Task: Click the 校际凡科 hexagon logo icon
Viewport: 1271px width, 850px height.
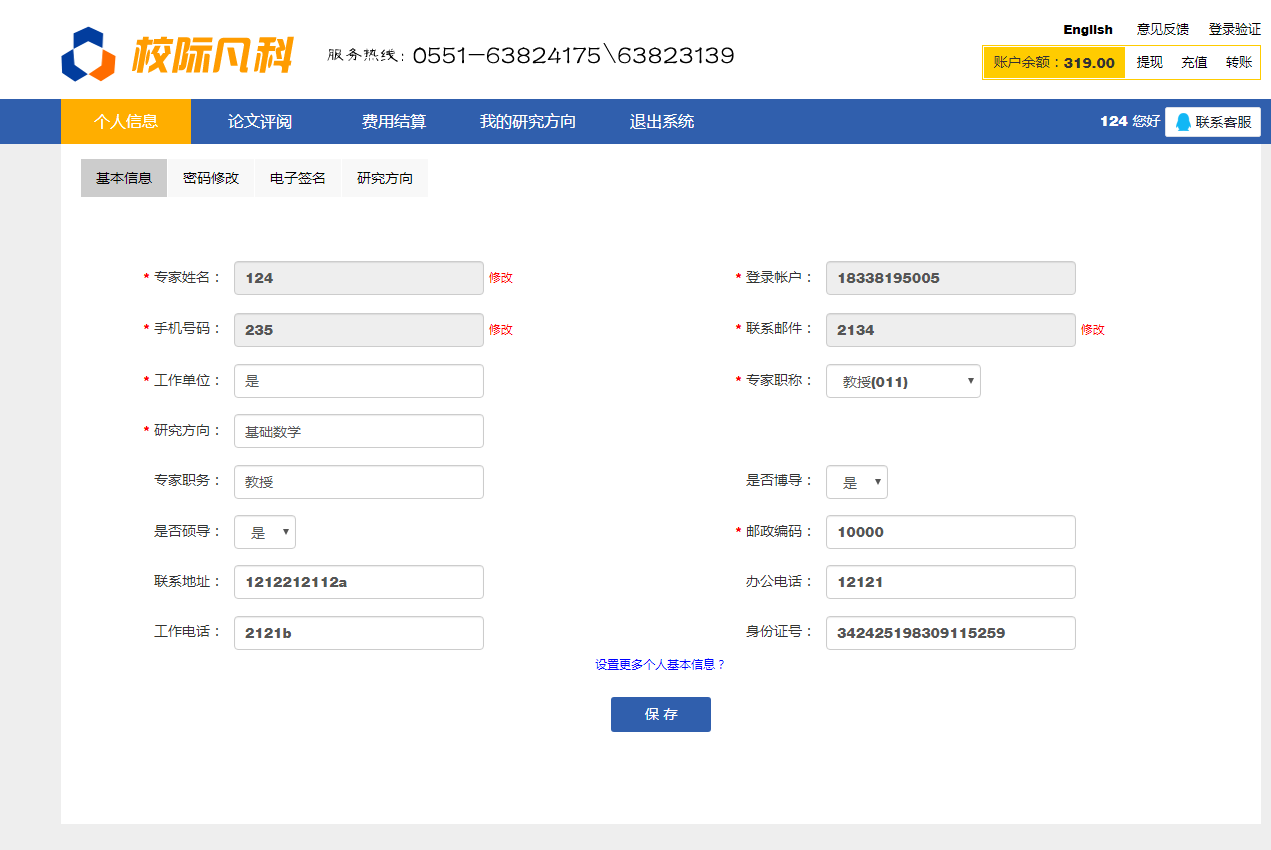Action: (x=88, y=54)
